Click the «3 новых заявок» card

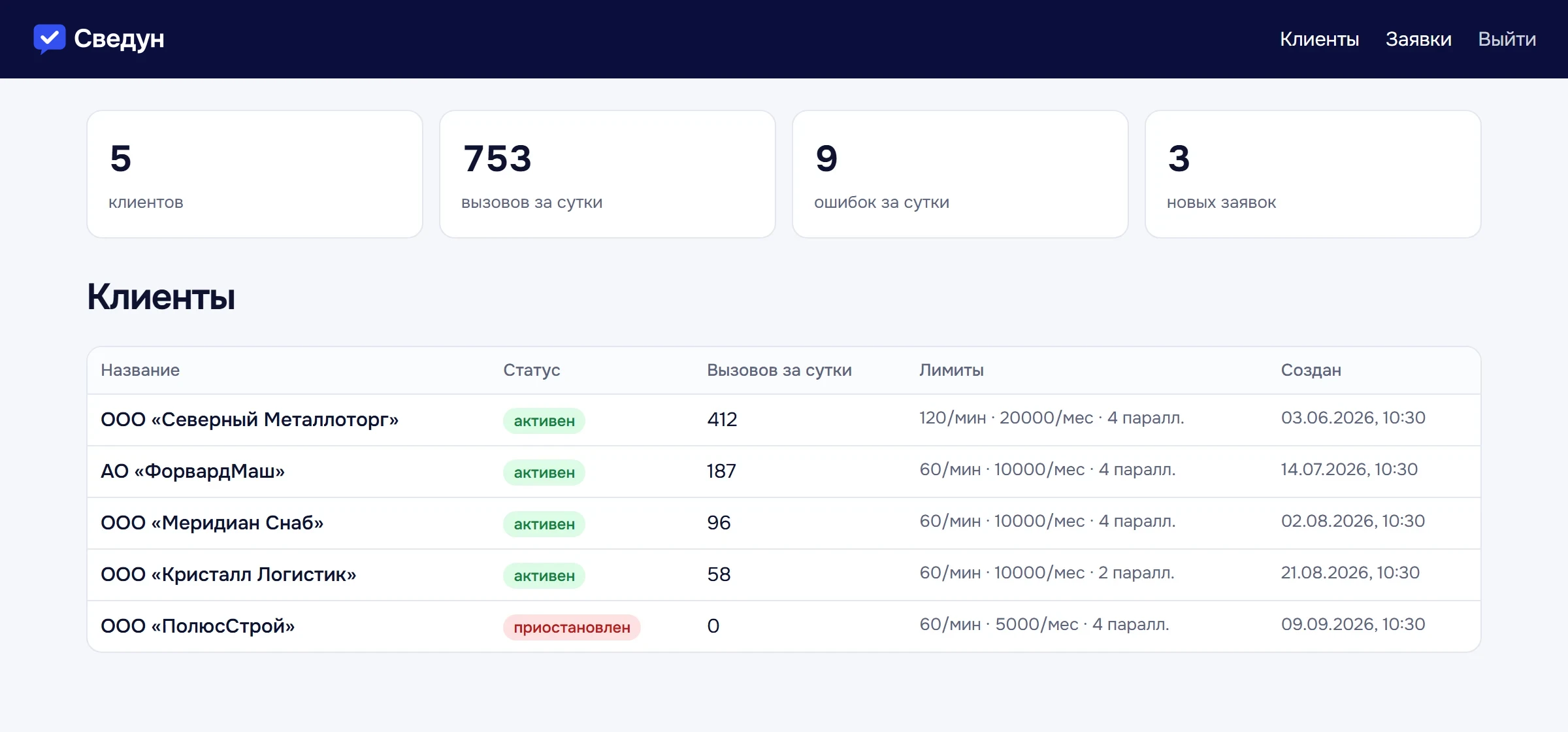pos(1313,174)
